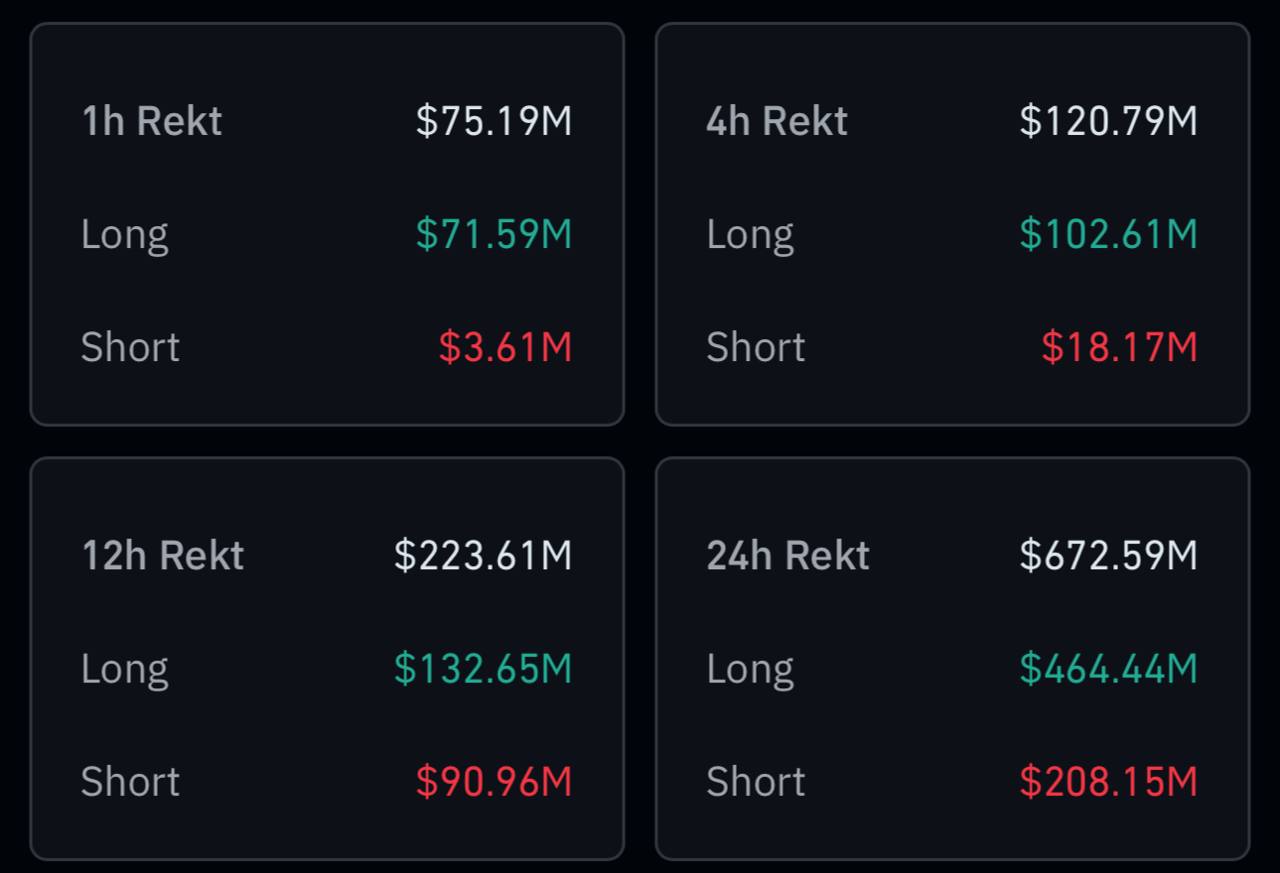Click the 12h Short value $90.96M
Screen dimensions: 1280x873
tap(494, 781)
